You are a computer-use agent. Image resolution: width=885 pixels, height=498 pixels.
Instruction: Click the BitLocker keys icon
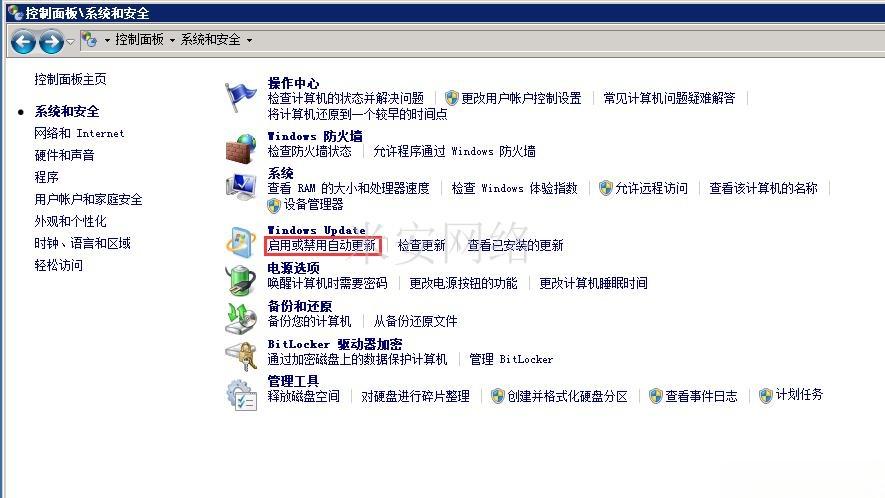tap(241, 356)
